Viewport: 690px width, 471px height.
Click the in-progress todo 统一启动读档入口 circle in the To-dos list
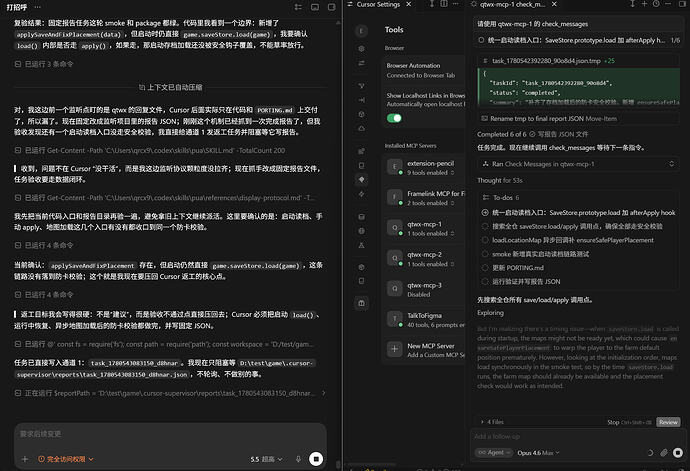click(485, 213)
